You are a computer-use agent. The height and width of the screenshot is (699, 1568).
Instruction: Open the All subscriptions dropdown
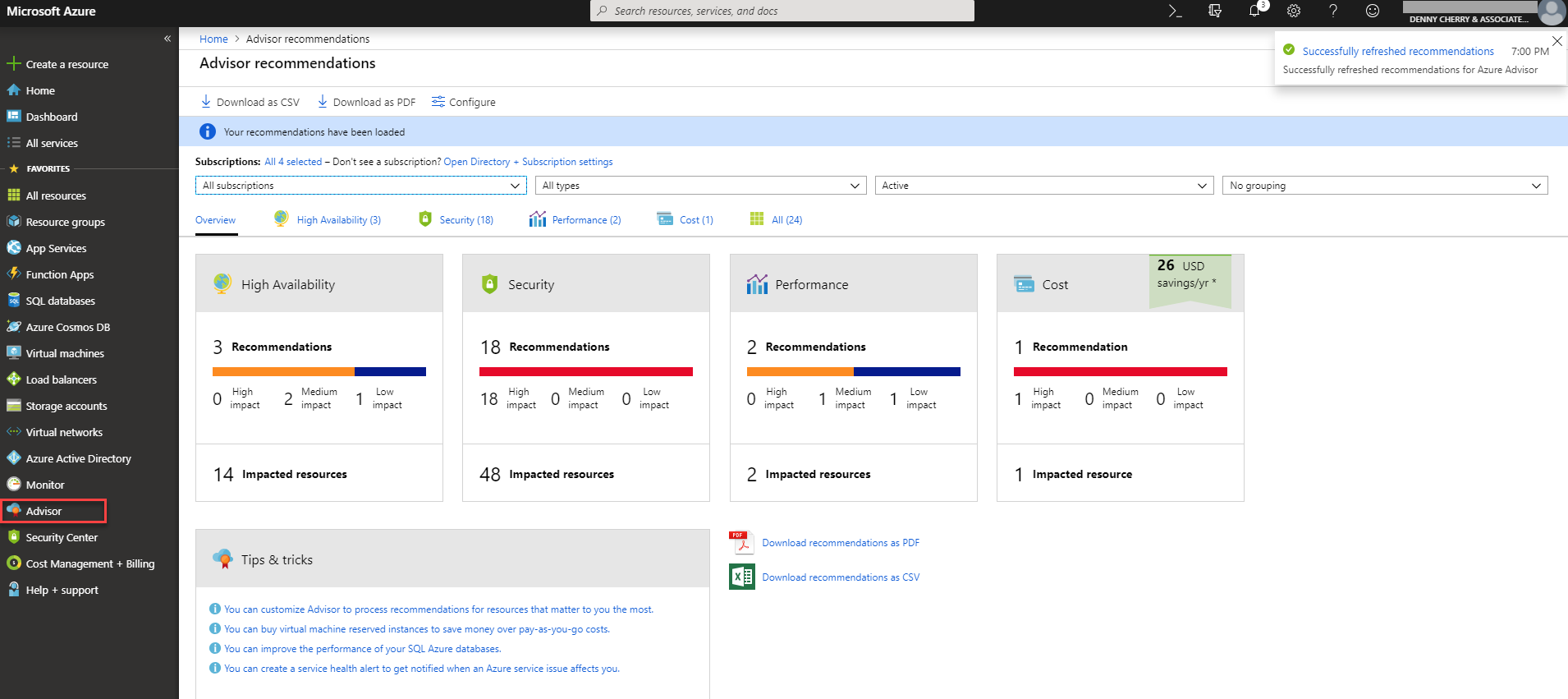click(x=361, y=186)
